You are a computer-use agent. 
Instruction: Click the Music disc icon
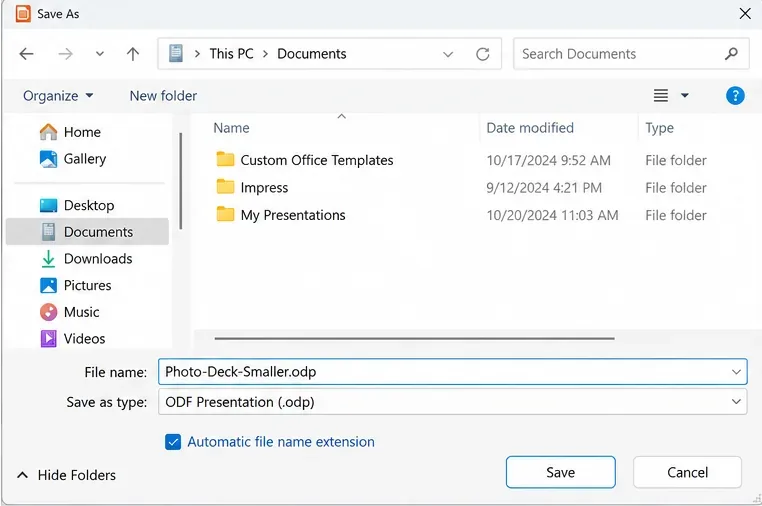pos(48,312)
